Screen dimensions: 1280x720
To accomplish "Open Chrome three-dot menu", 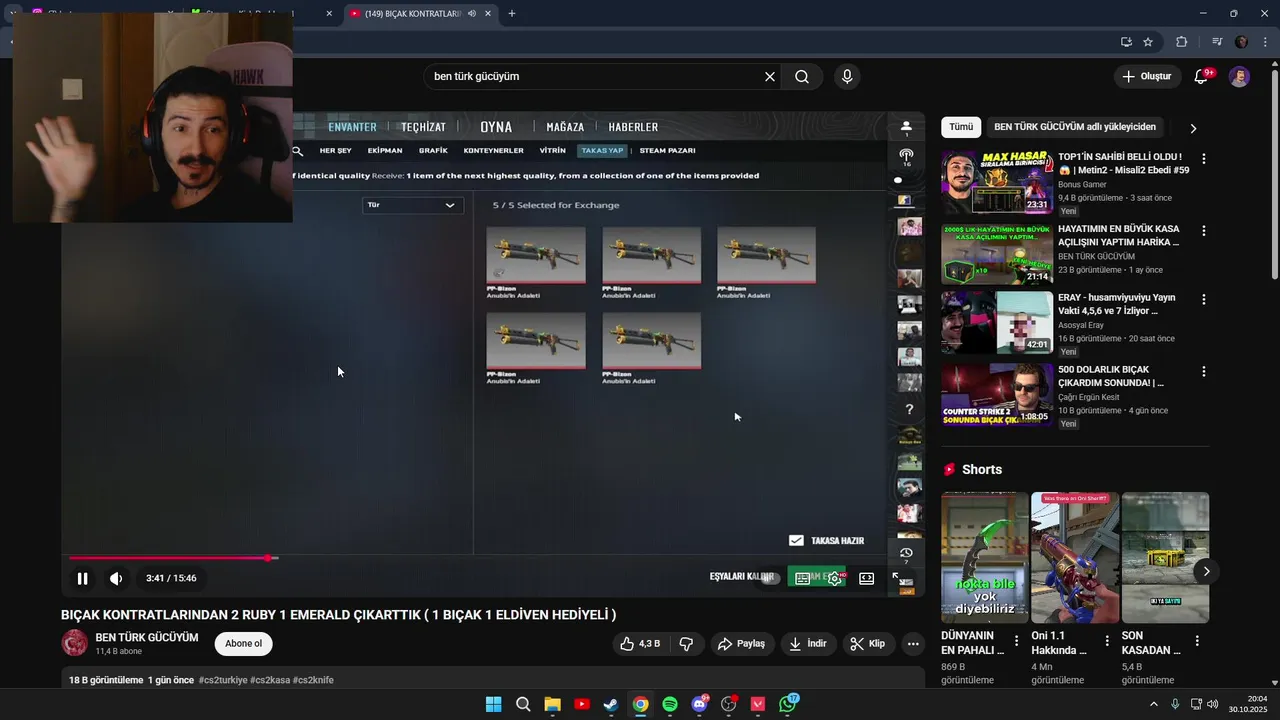I will click(x=1266, y=42).
